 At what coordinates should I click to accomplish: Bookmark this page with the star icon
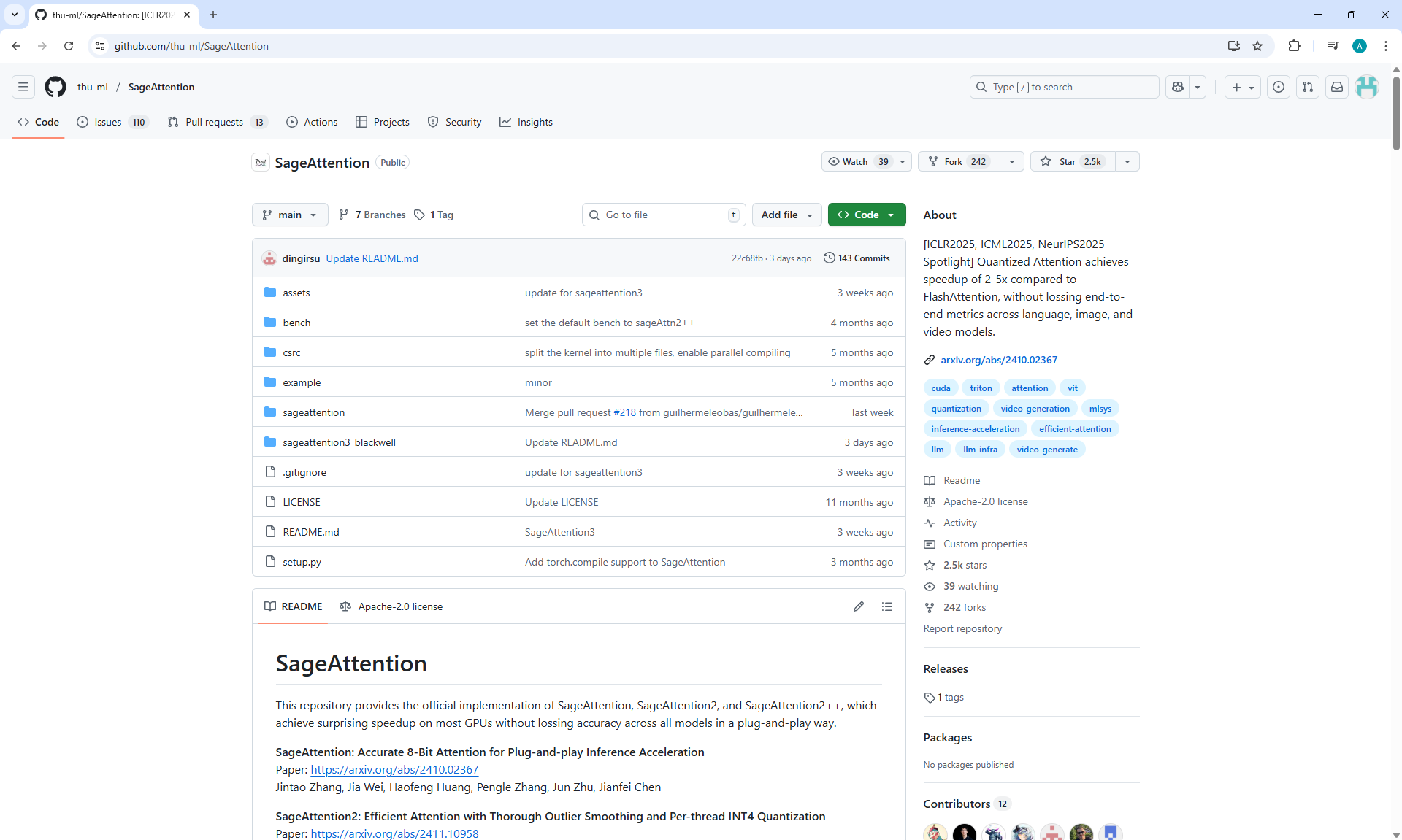tap(1257, 46)
